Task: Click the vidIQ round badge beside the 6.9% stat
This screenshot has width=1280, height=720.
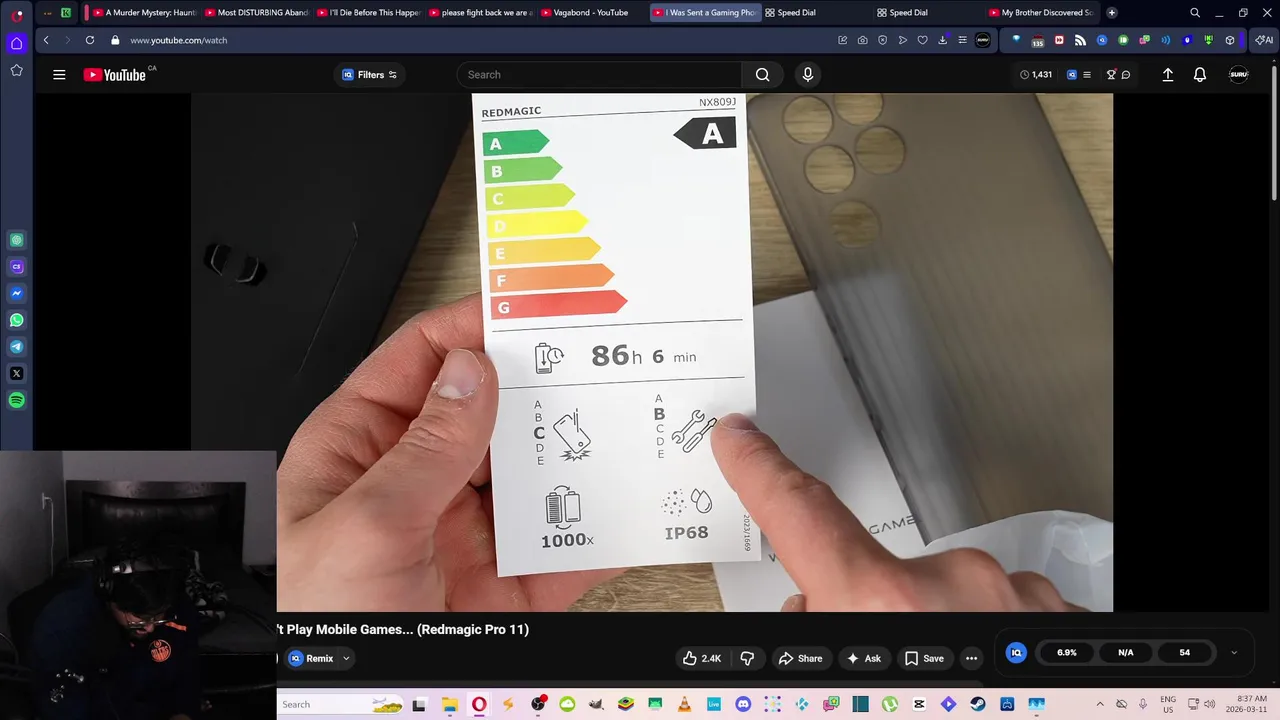Action: coord(1016,652)
